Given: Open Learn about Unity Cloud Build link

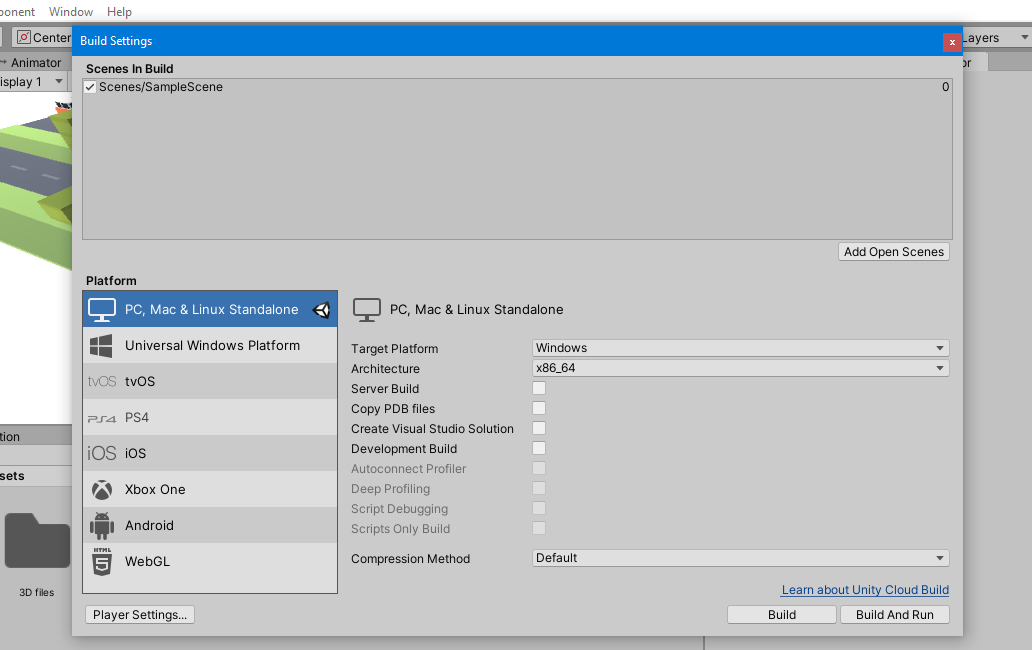Looking at the screenshot, I should pos(865,590).
